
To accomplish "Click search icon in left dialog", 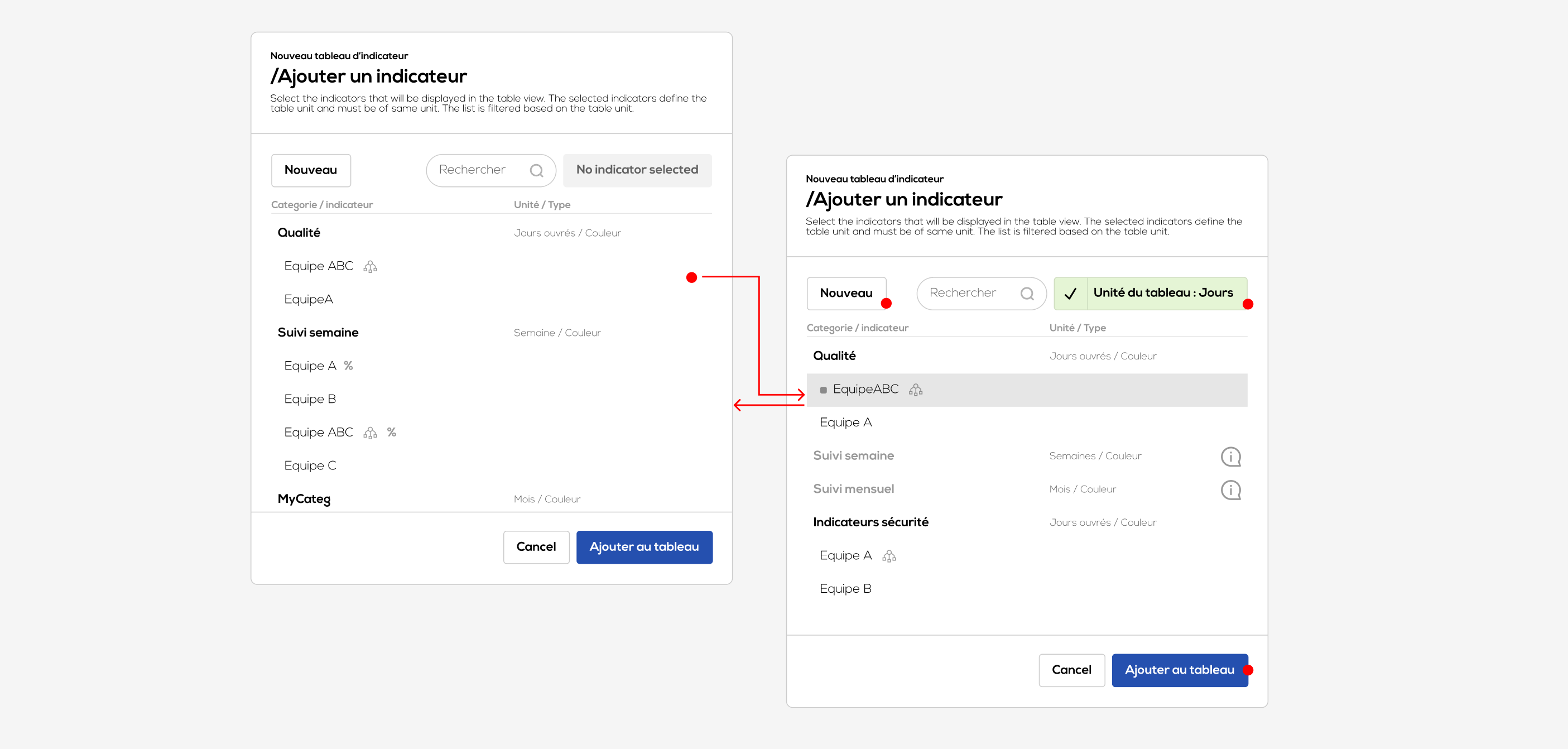I will [x=536, y=170].
